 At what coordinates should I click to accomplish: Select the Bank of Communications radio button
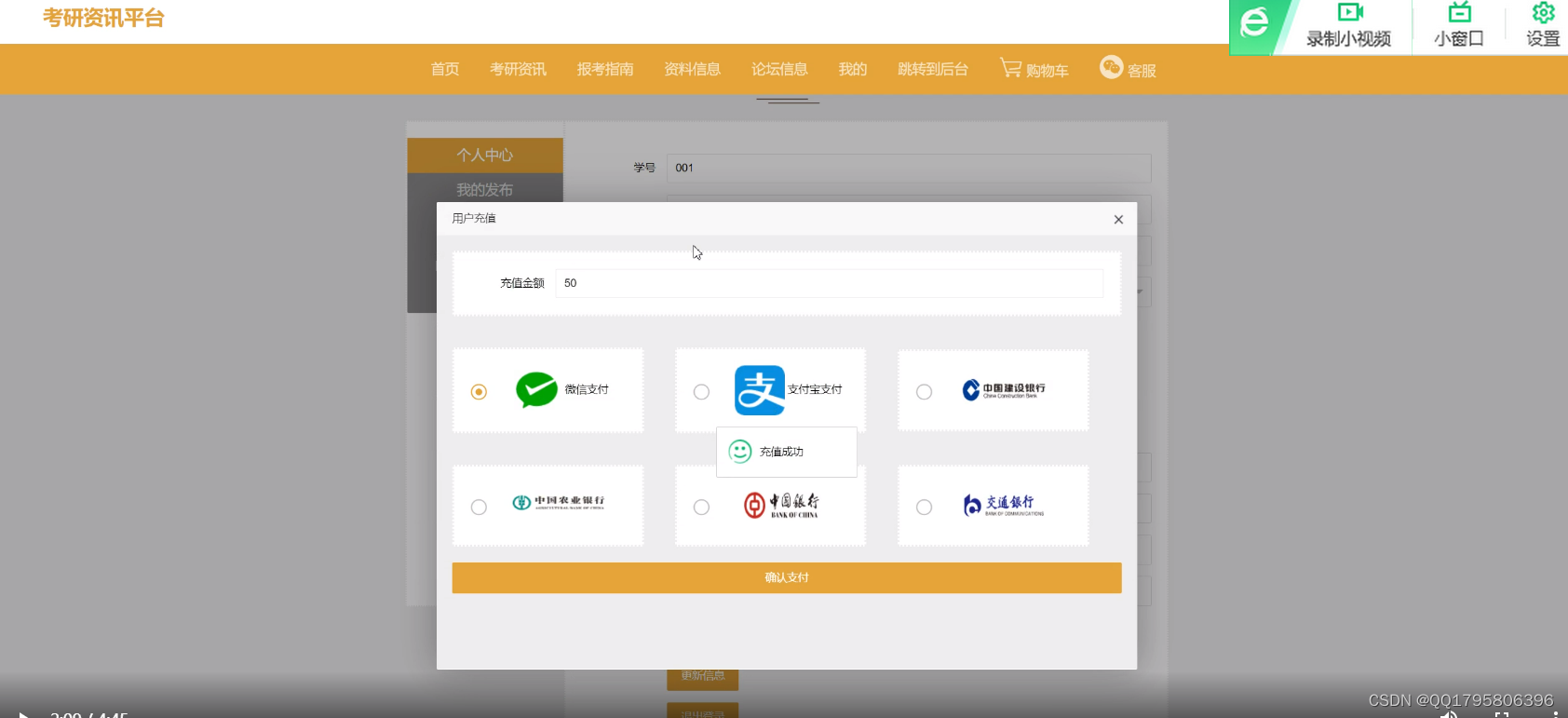(x=924, y=508)
